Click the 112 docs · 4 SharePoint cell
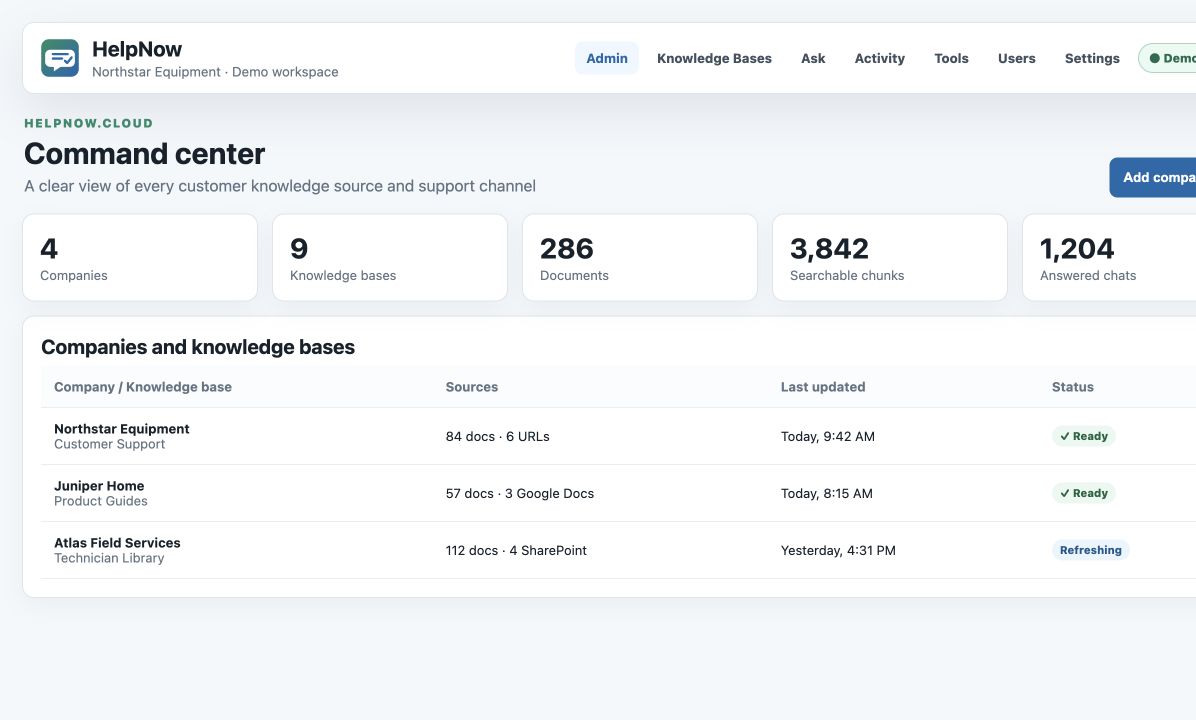The image size is (1196, 720). 516,551
